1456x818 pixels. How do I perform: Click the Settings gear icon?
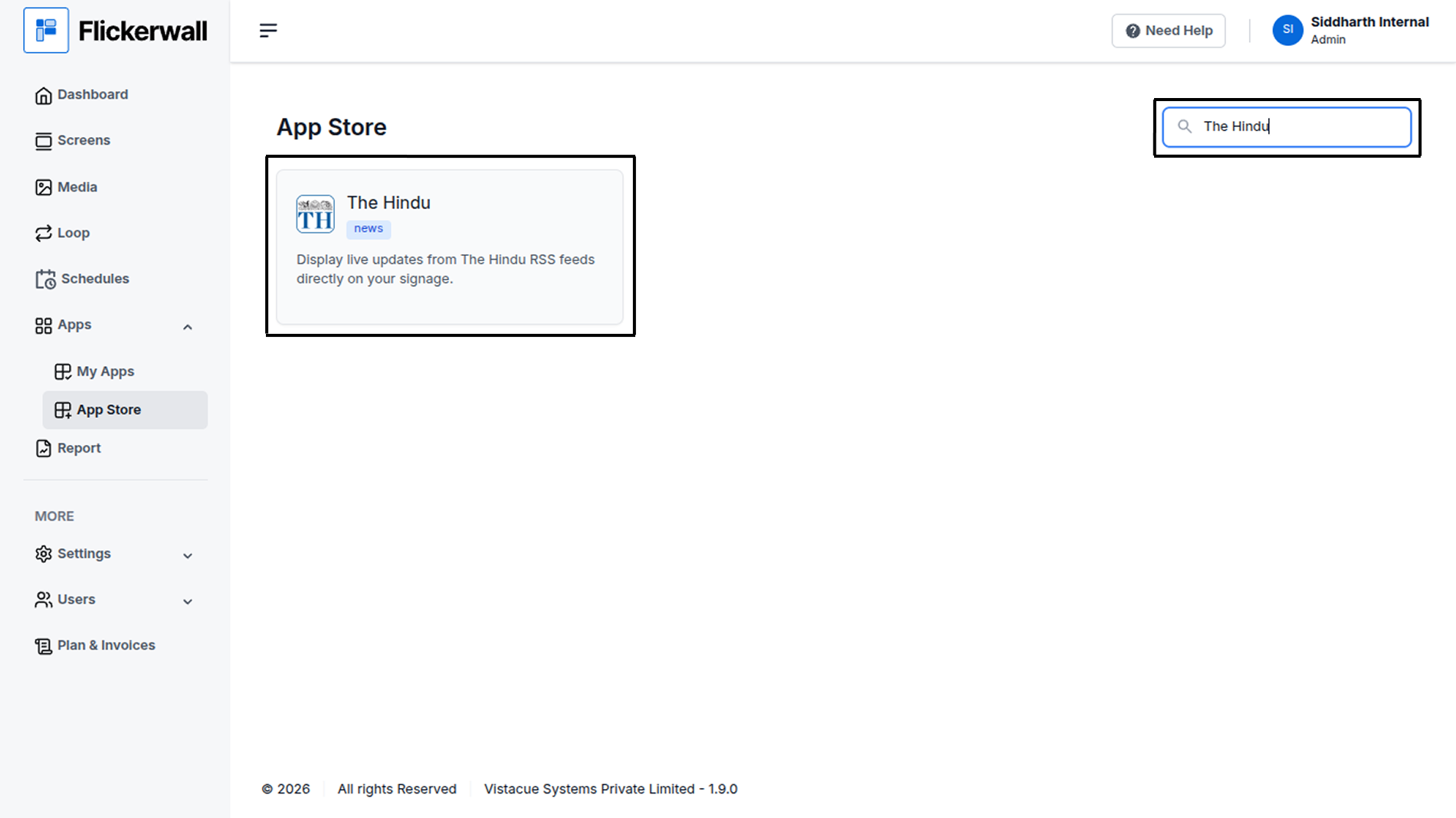(x=44, y=554)
